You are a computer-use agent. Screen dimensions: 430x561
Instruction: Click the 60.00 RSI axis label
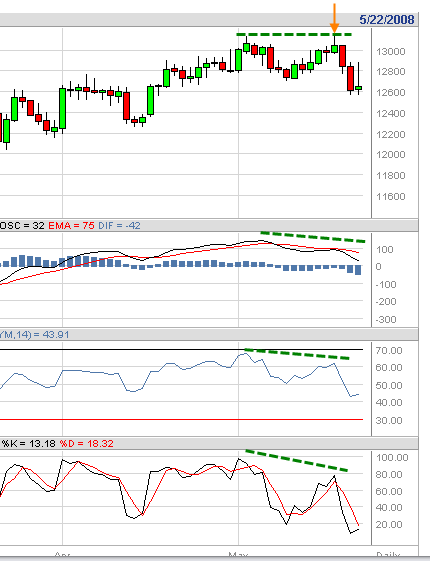(x=389, y=368)
